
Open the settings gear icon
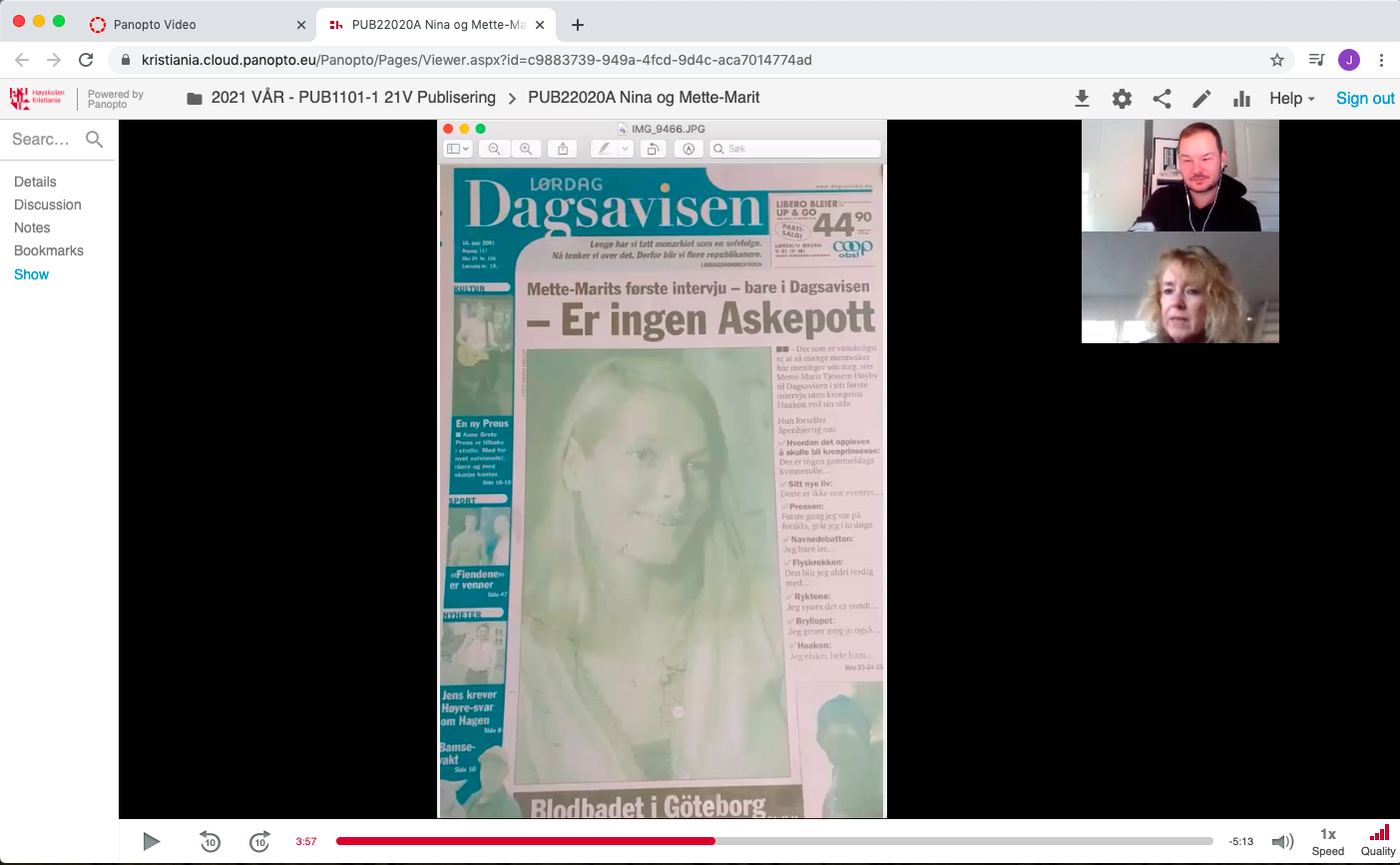[x=1122, y=99]
